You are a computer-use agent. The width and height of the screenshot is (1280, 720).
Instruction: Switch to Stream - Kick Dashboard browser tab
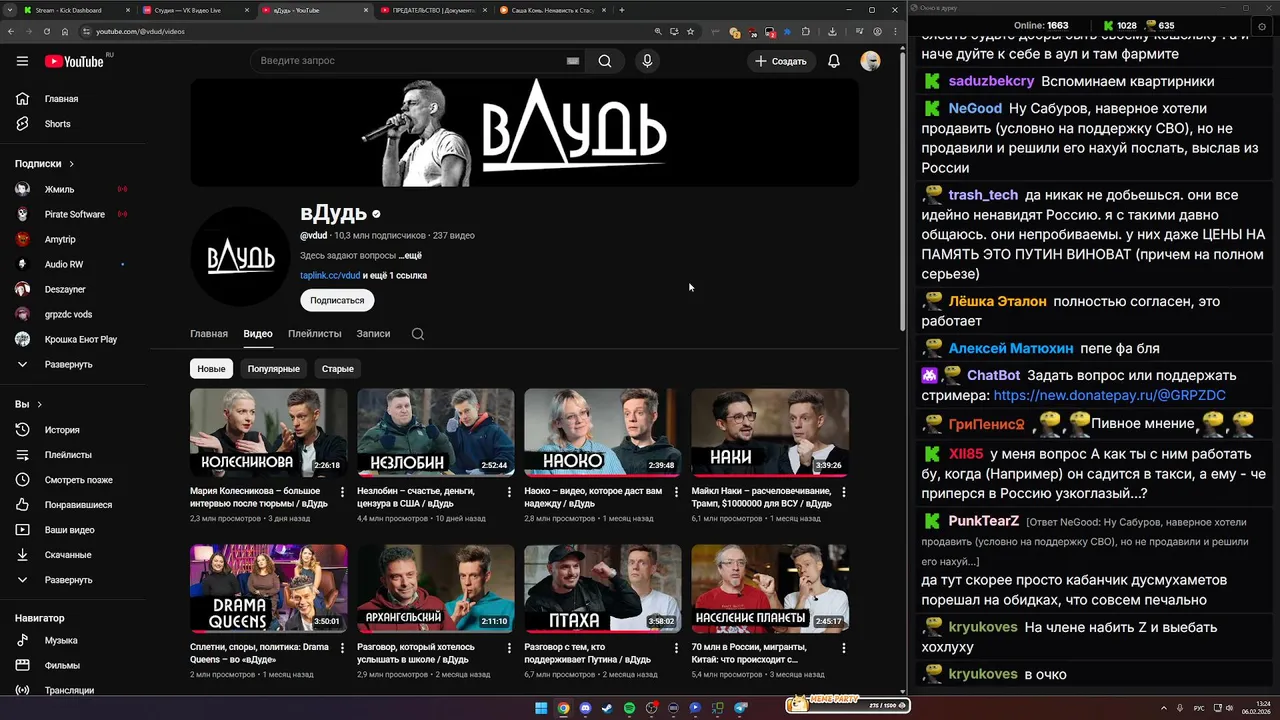point(75,10)
